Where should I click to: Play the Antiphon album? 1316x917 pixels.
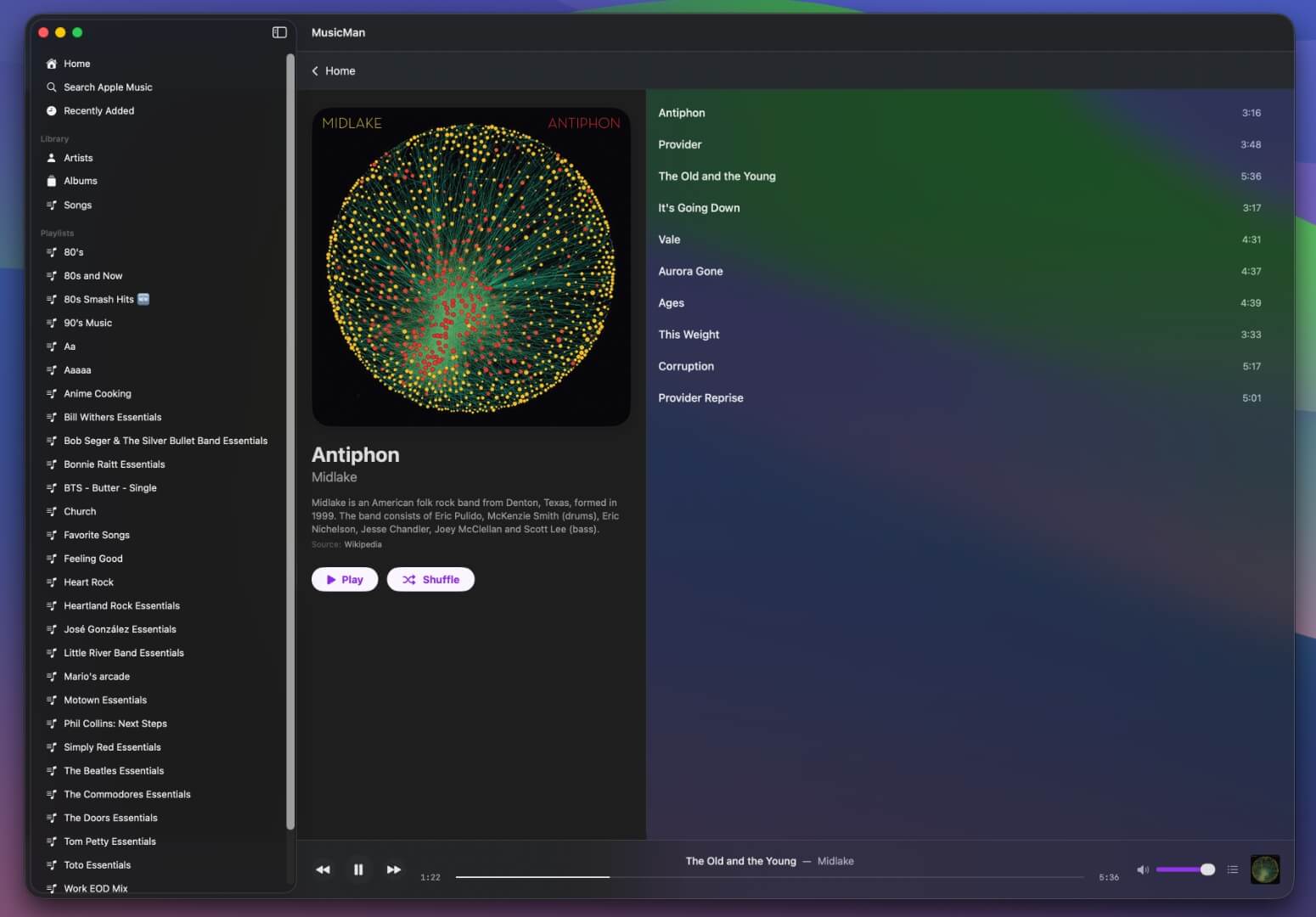pos(345,580)
